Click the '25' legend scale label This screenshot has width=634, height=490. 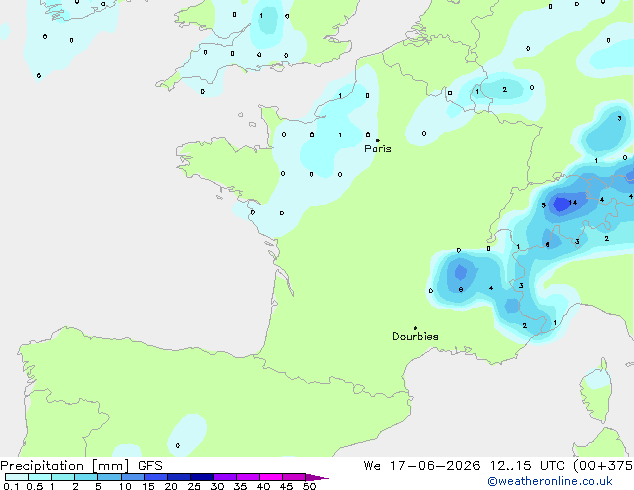coord(194,486)
